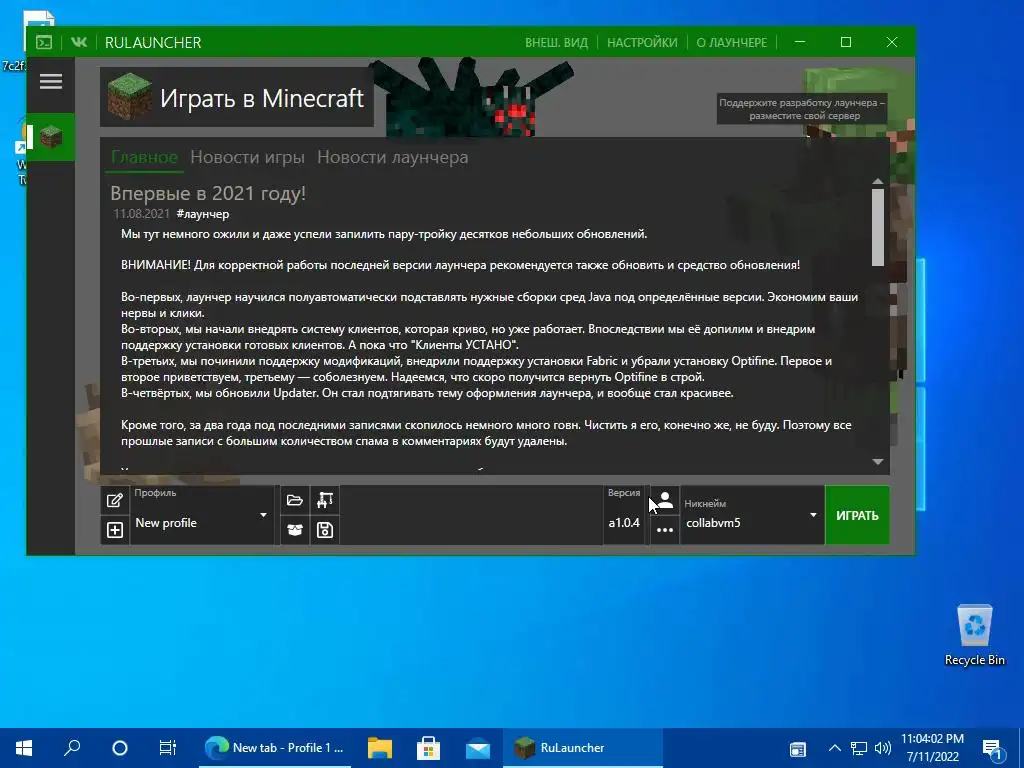This screenshot has height=768, width=1024.
Task: Click the news scrollbar thumb
Action: [x=878, y=227]
